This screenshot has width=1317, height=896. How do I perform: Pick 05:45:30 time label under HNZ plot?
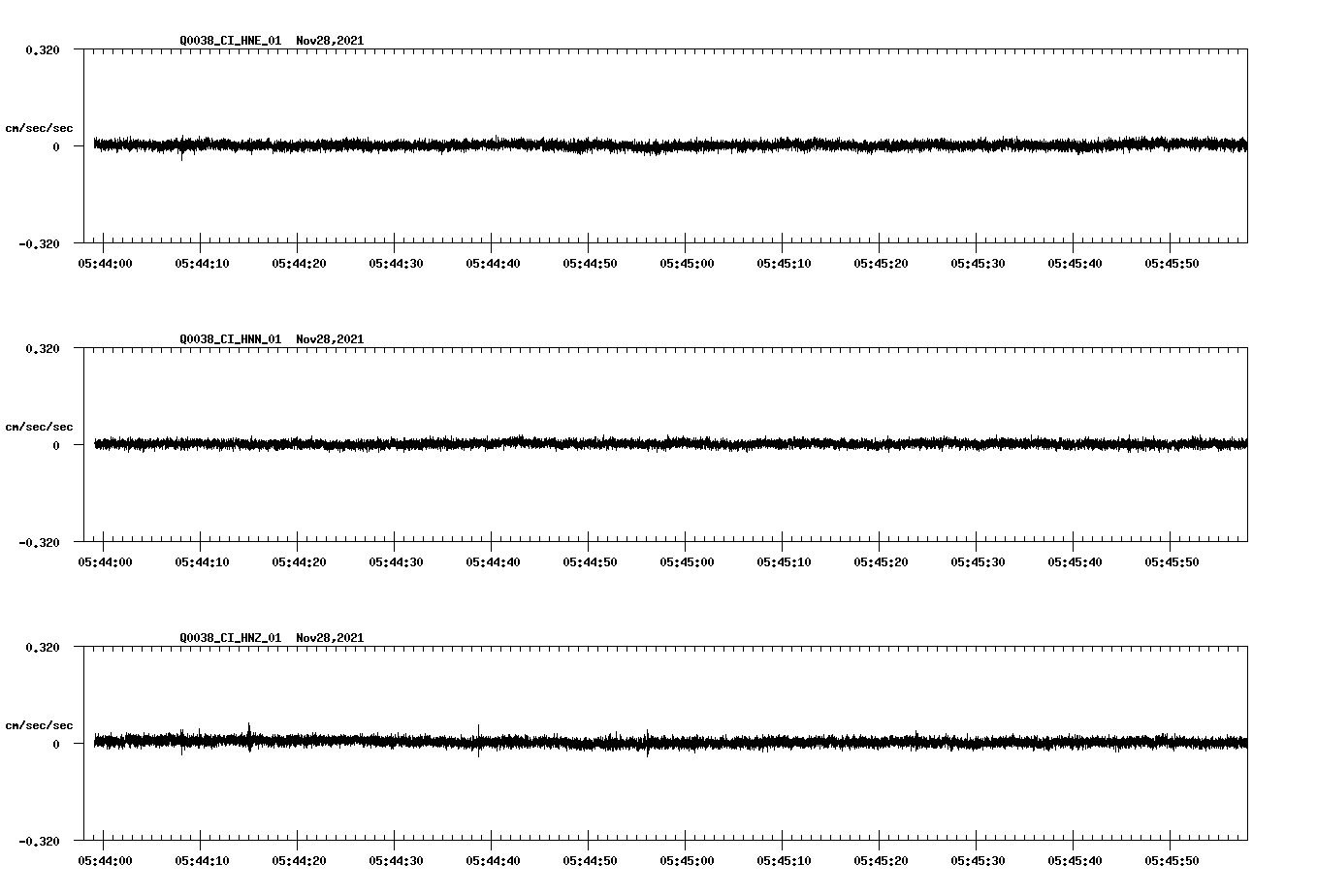coord(978,861)
